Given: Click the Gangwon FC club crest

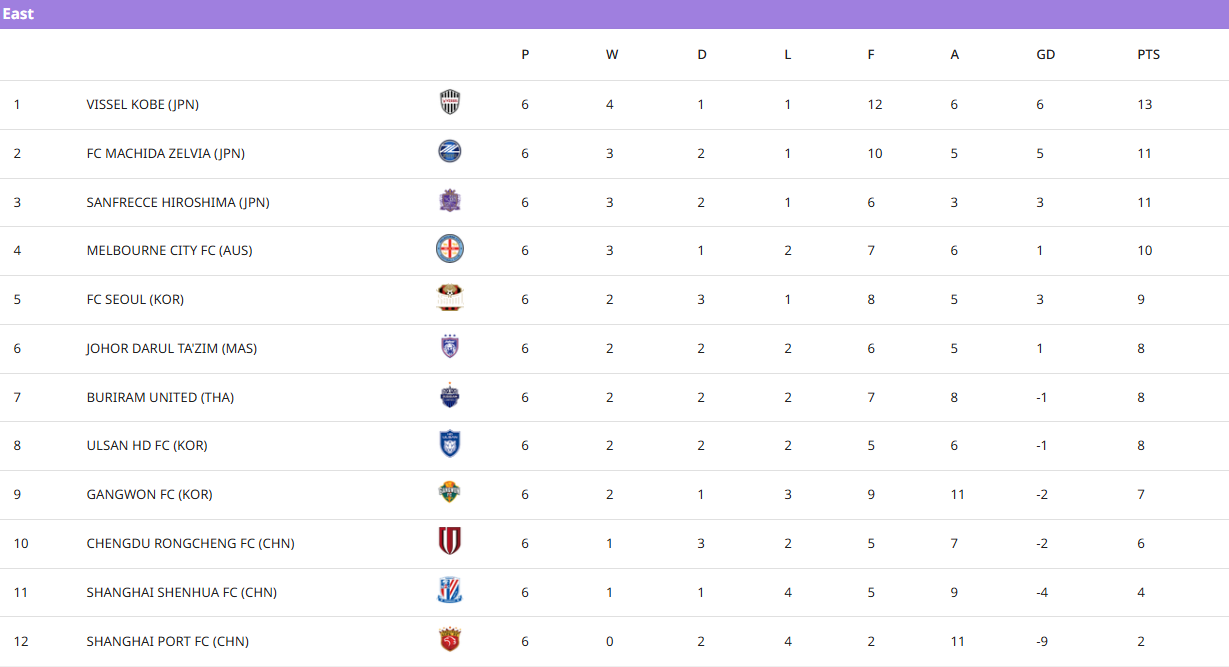Looking at the screenshot, I should (450, 493).
